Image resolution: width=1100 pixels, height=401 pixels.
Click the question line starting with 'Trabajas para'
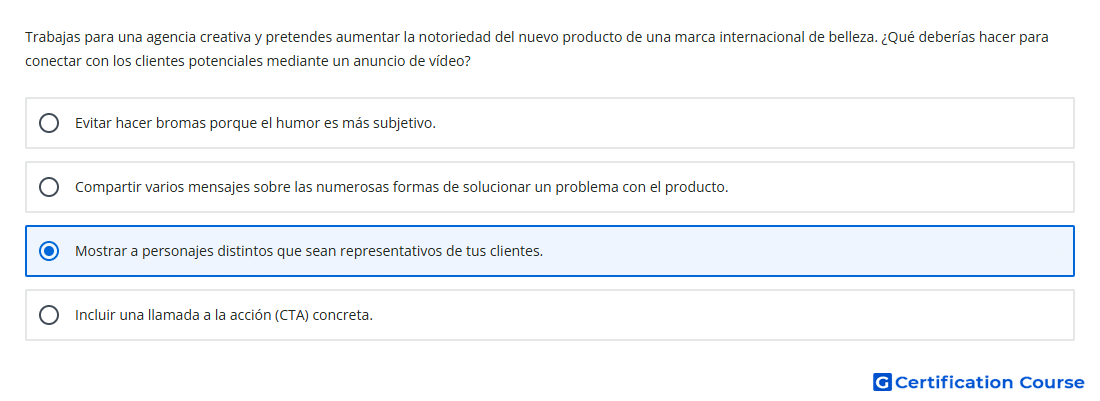click(537, 37)
